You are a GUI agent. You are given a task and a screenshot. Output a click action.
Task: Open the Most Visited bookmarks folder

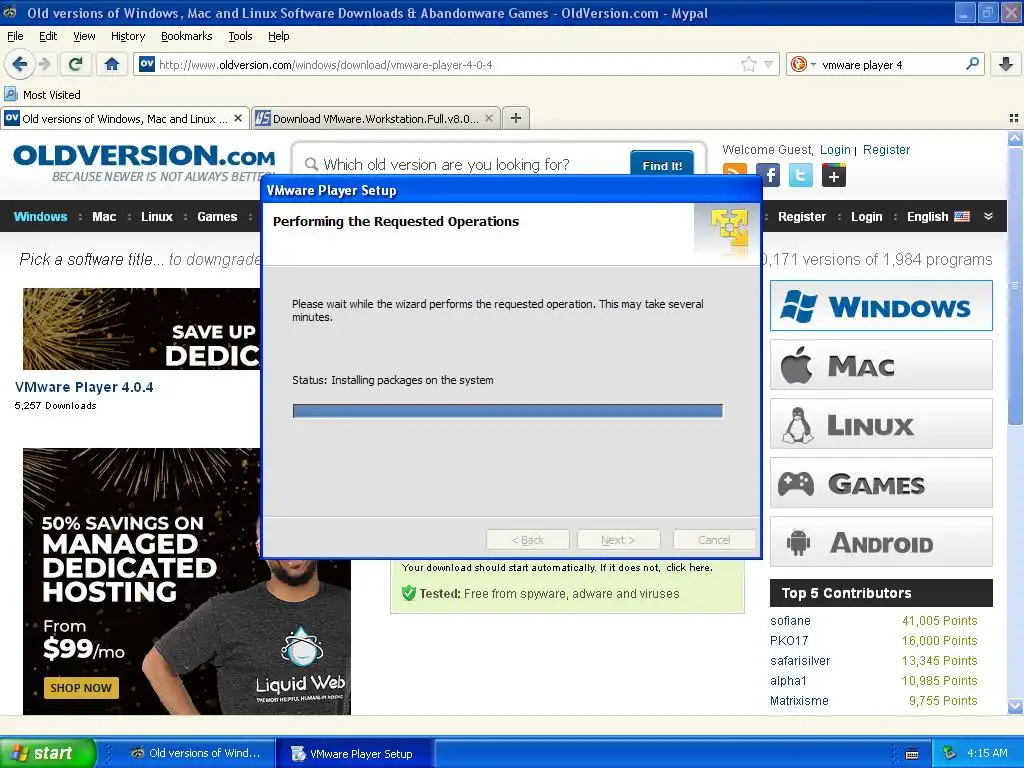42,95
